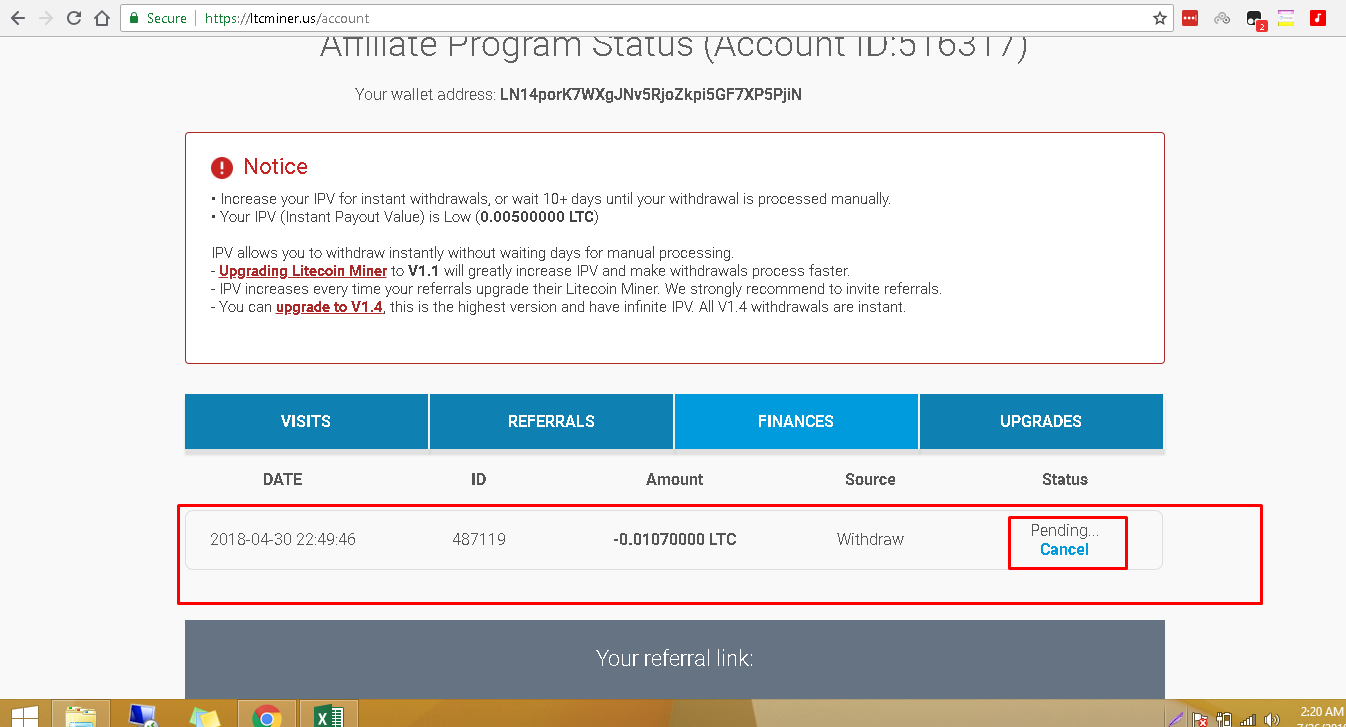This screenshot has height=727, width=1346.
Task: Cancel the pending withdrawal
Action: [1064, 549]
